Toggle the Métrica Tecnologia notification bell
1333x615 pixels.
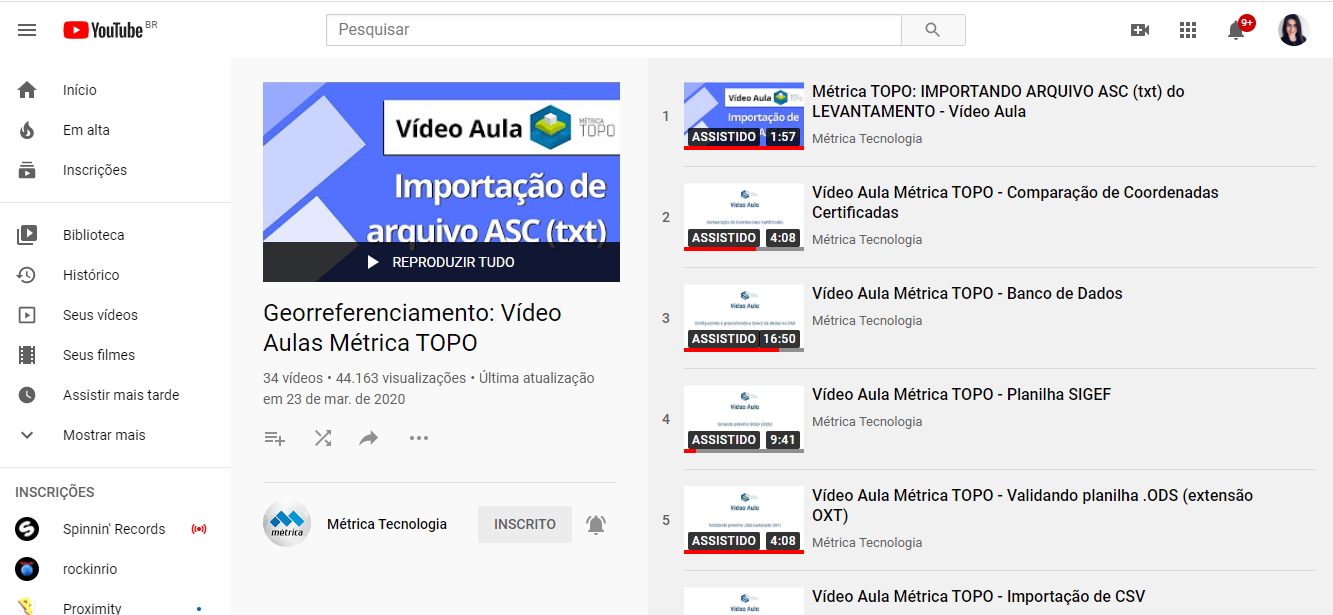596,525
